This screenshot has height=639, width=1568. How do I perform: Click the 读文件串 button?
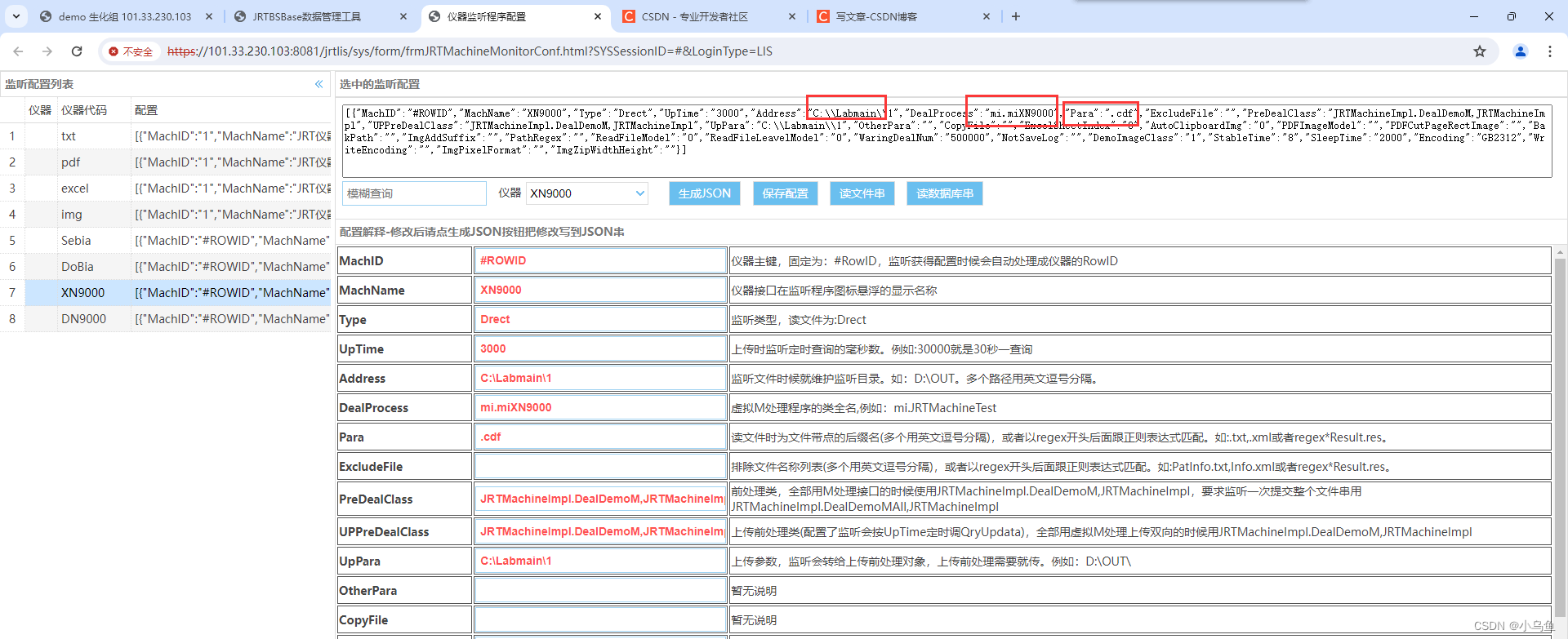[862, 193]
